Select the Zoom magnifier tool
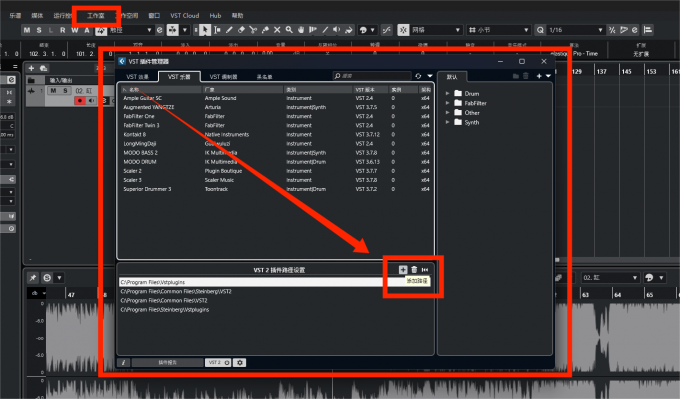Viewport: 680px width, 399px height. point(289,30)
